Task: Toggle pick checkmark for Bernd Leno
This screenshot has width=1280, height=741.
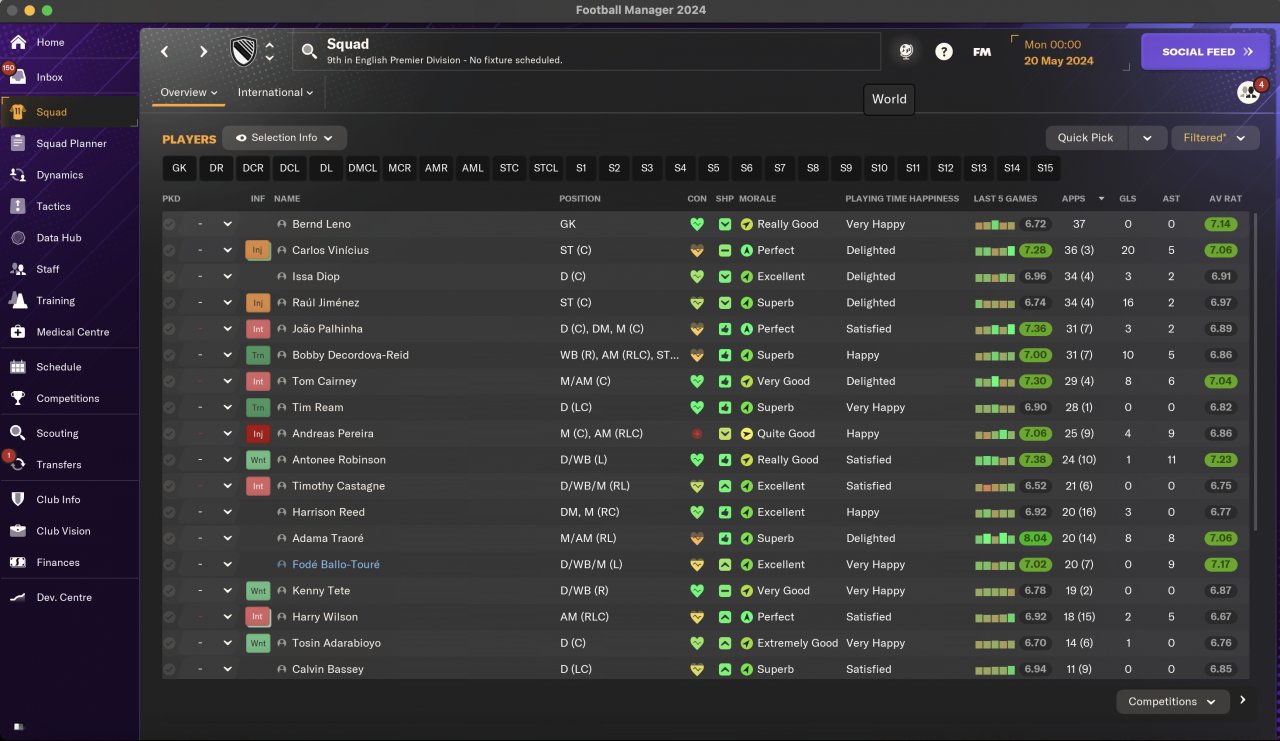Action: tap(169, 224)
